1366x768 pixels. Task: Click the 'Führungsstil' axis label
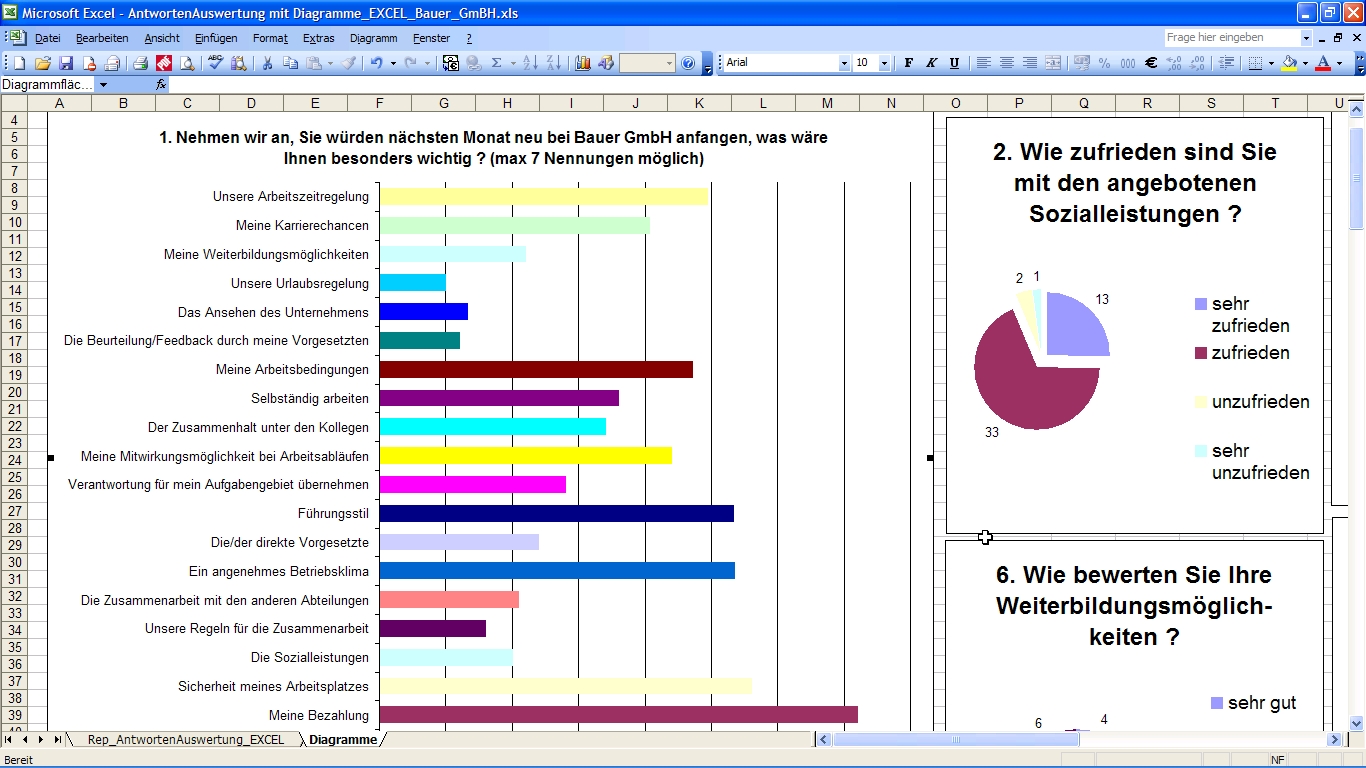point(333,514)
